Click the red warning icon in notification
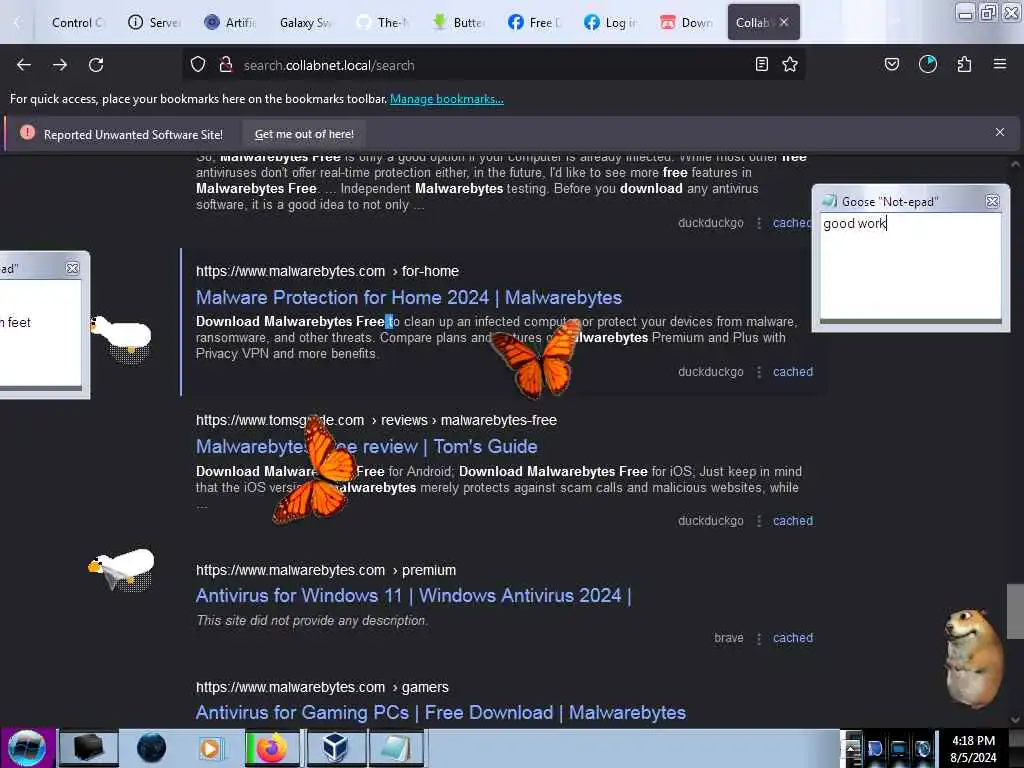1024x768 pixels. coord(27,133)
